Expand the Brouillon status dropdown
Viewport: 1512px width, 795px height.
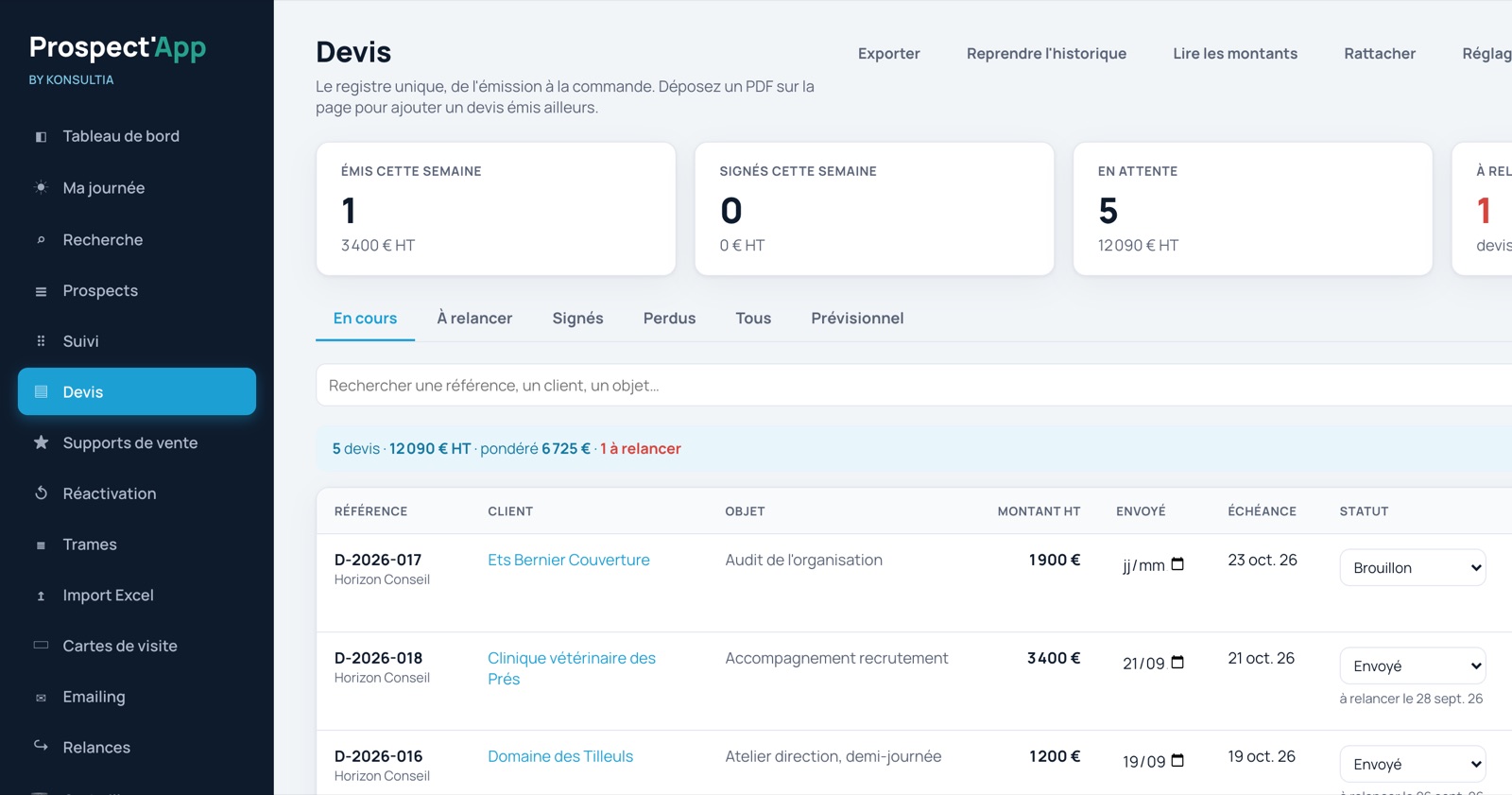(1413, 568)
